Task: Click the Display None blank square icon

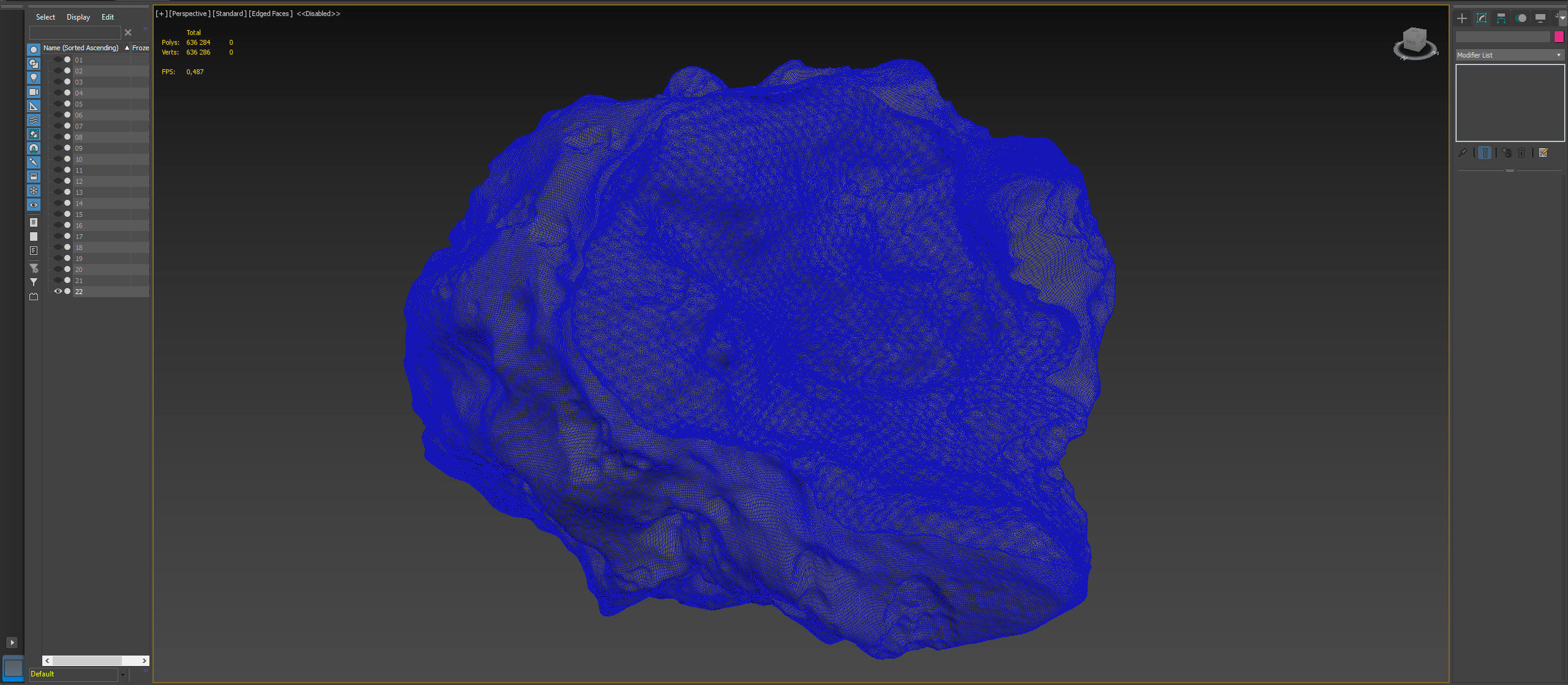Action: (34, 237)
